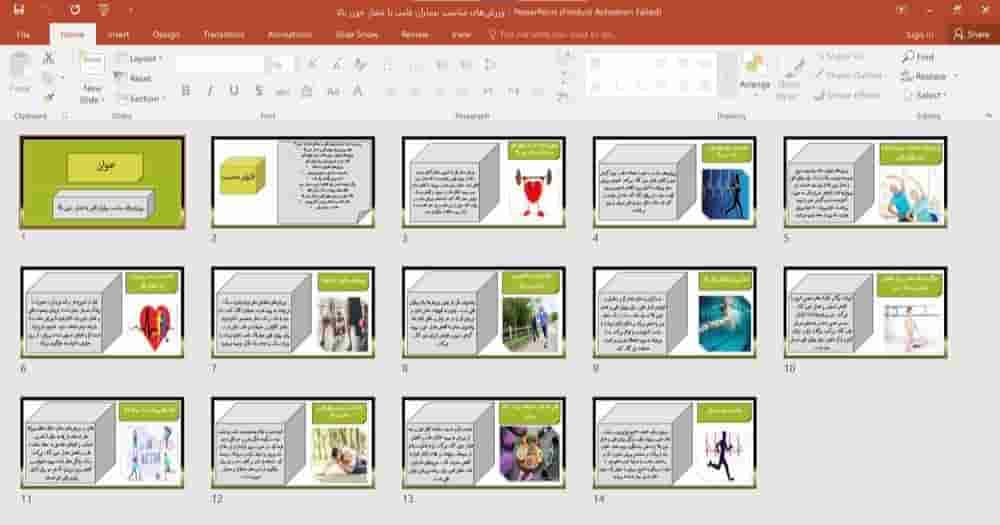Open the Layout dropdown
This screenshot has width=1000, height=525.
tap(139, 59)
